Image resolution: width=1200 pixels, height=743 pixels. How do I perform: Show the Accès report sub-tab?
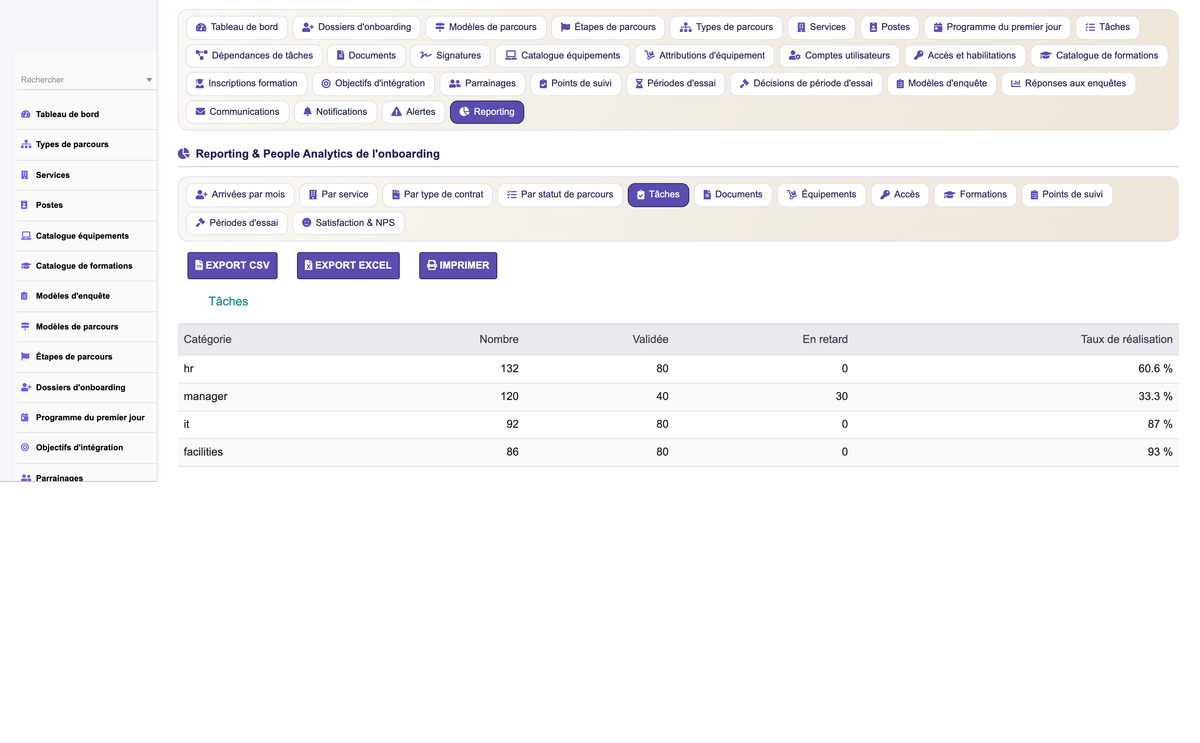[x=900, y=194]
